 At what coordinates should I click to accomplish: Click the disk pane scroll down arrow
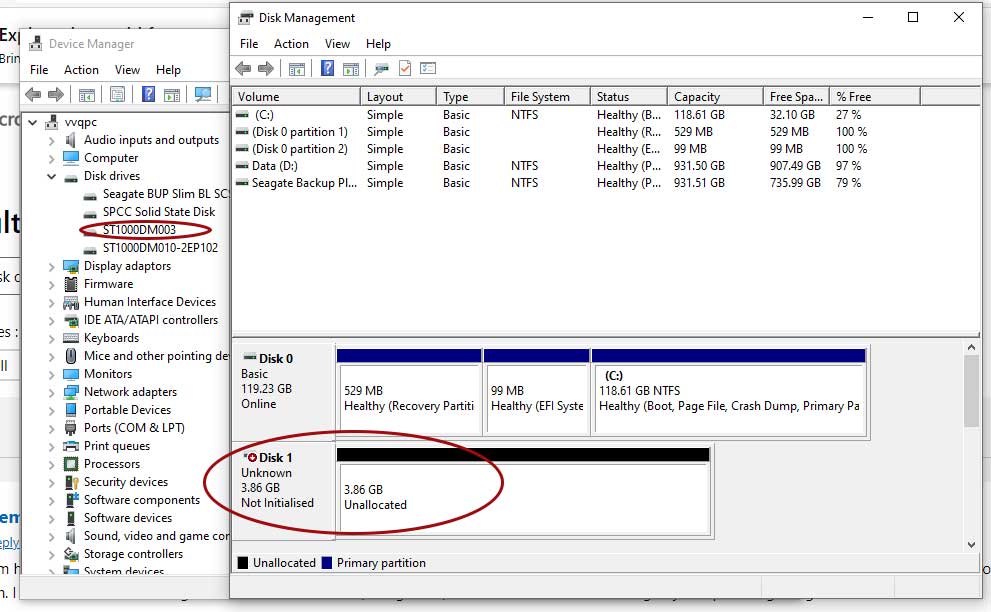(x=971, y=544)
